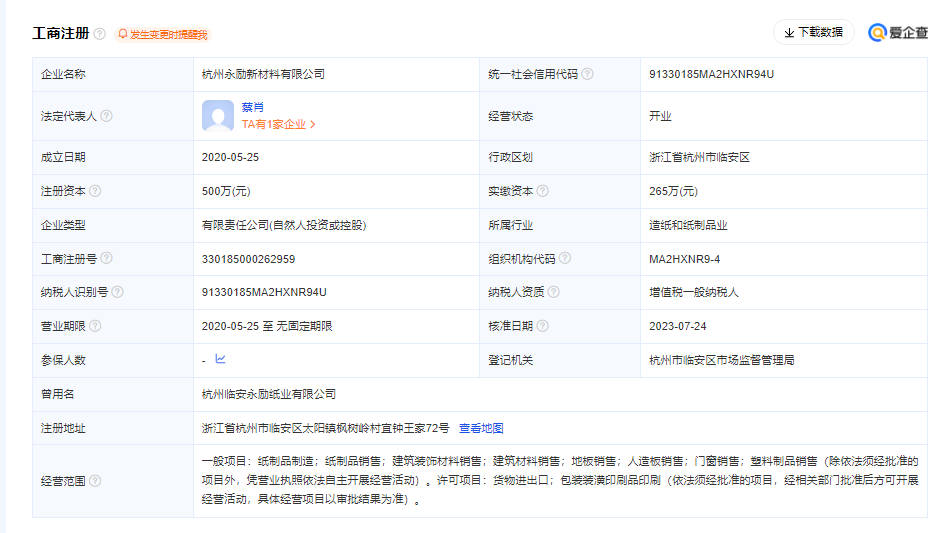Click approval date 2023-07-24
The width and height of the screenshot is (948, 533).
click(x=678, y=326)
